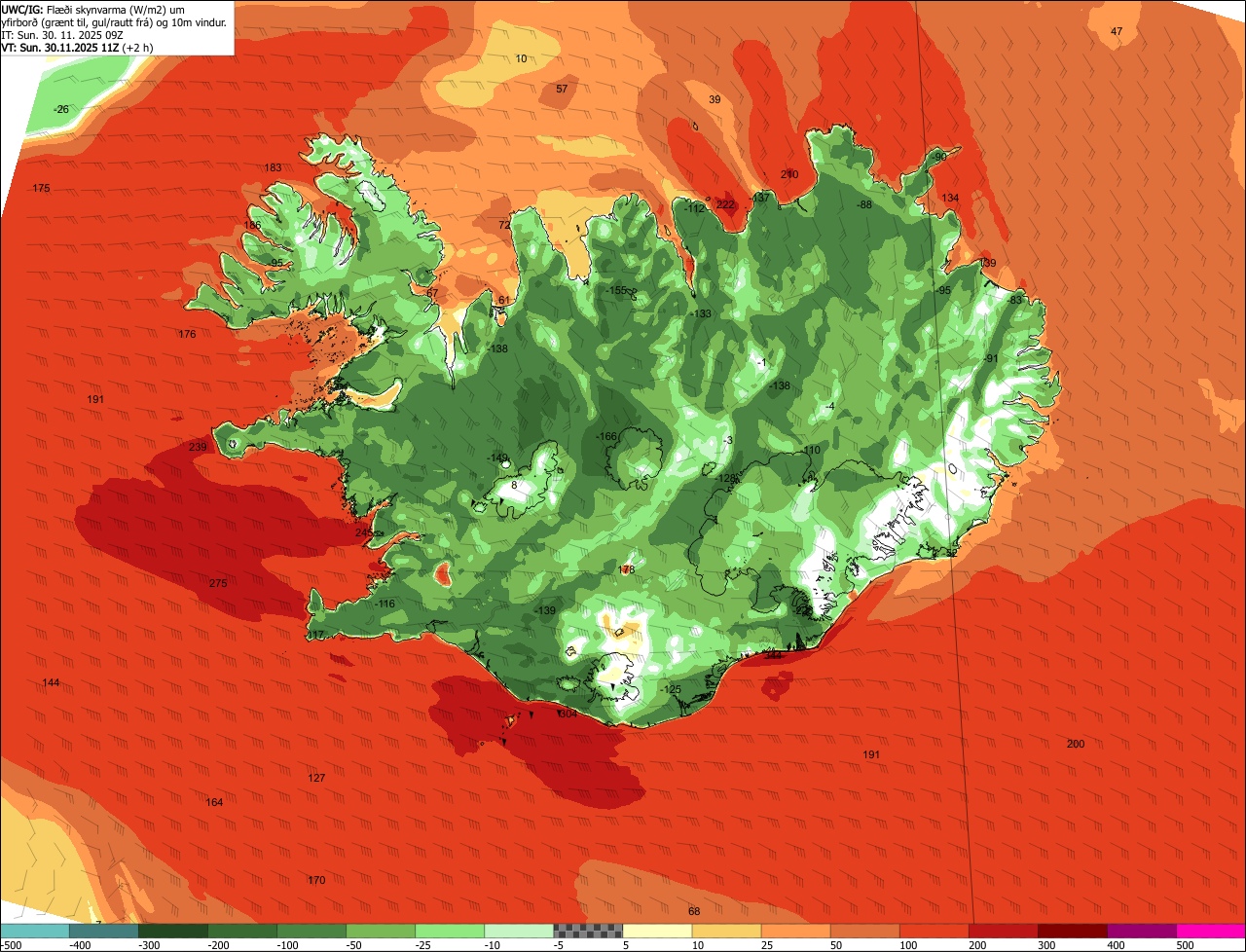Select the '222' value on the north coast
Viewport: 1246px width, 952px height.
[x=725, y=204]
